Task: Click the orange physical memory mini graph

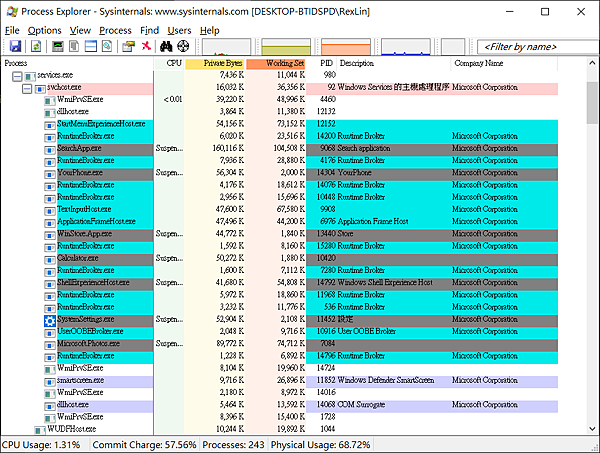Action: tap(346, 47)
